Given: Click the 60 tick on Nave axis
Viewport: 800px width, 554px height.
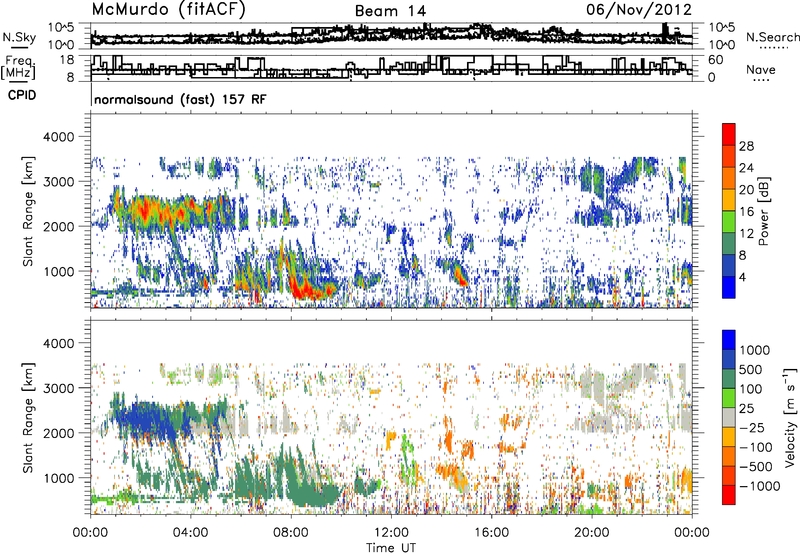Looking at the screenshot, I should tap(715, 60).
